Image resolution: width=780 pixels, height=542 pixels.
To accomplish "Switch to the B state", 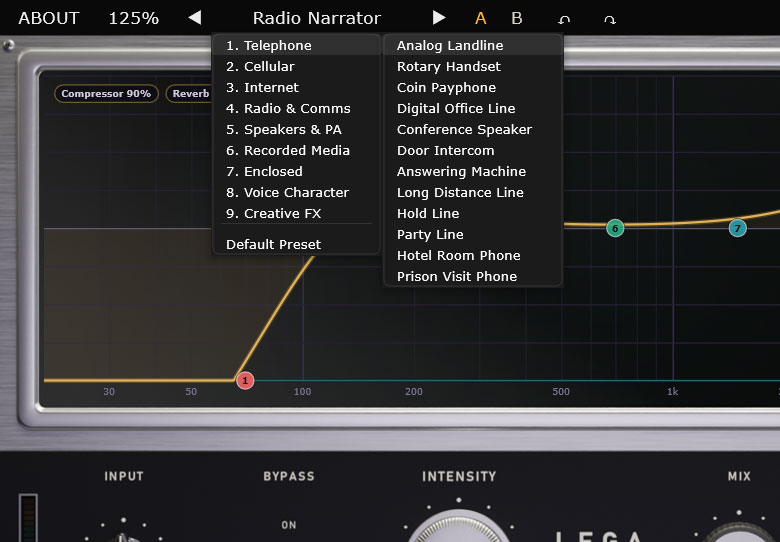I will click(517, 18).
